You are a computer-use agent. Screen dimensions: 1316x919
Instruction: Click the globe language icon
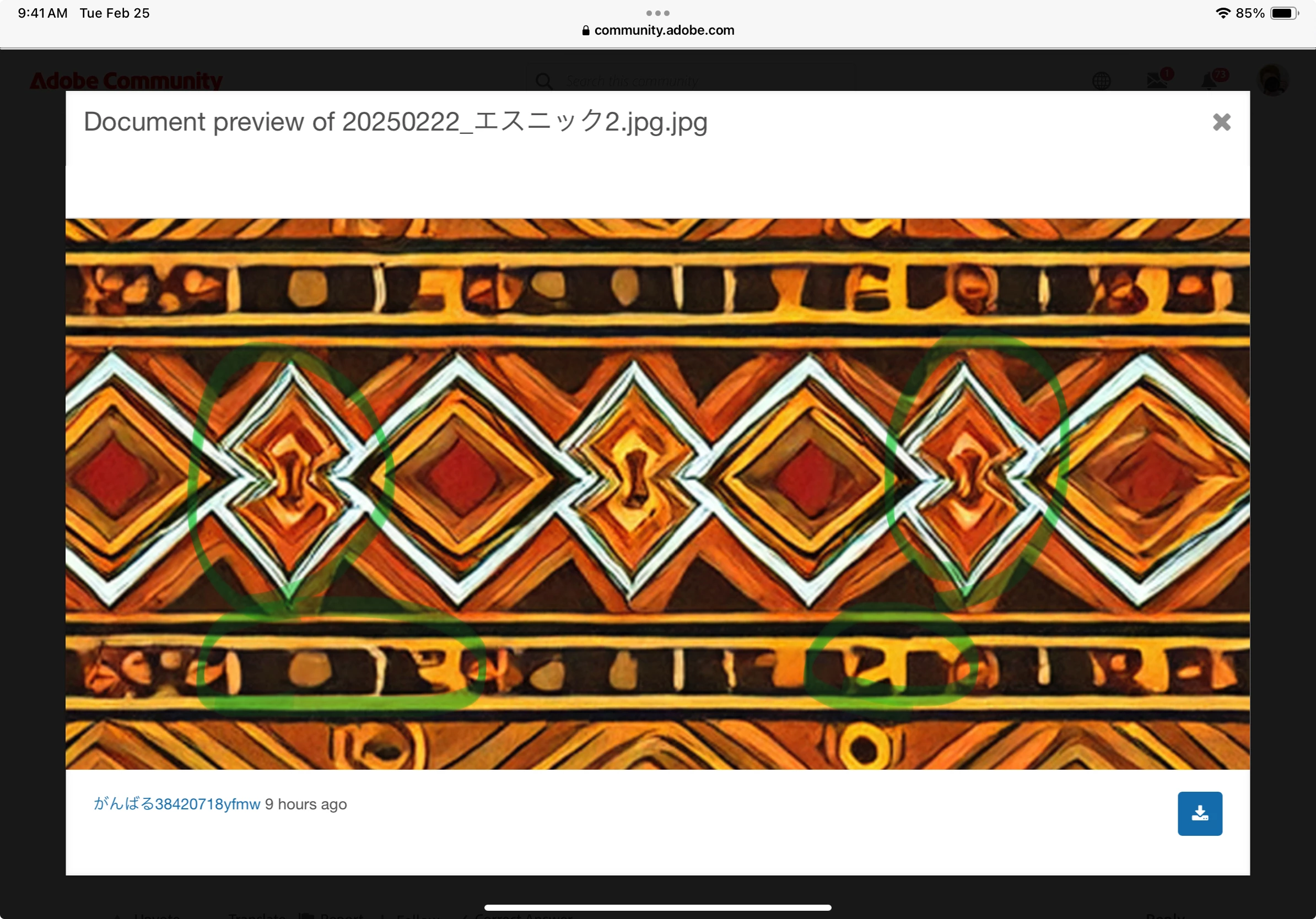1101,81
